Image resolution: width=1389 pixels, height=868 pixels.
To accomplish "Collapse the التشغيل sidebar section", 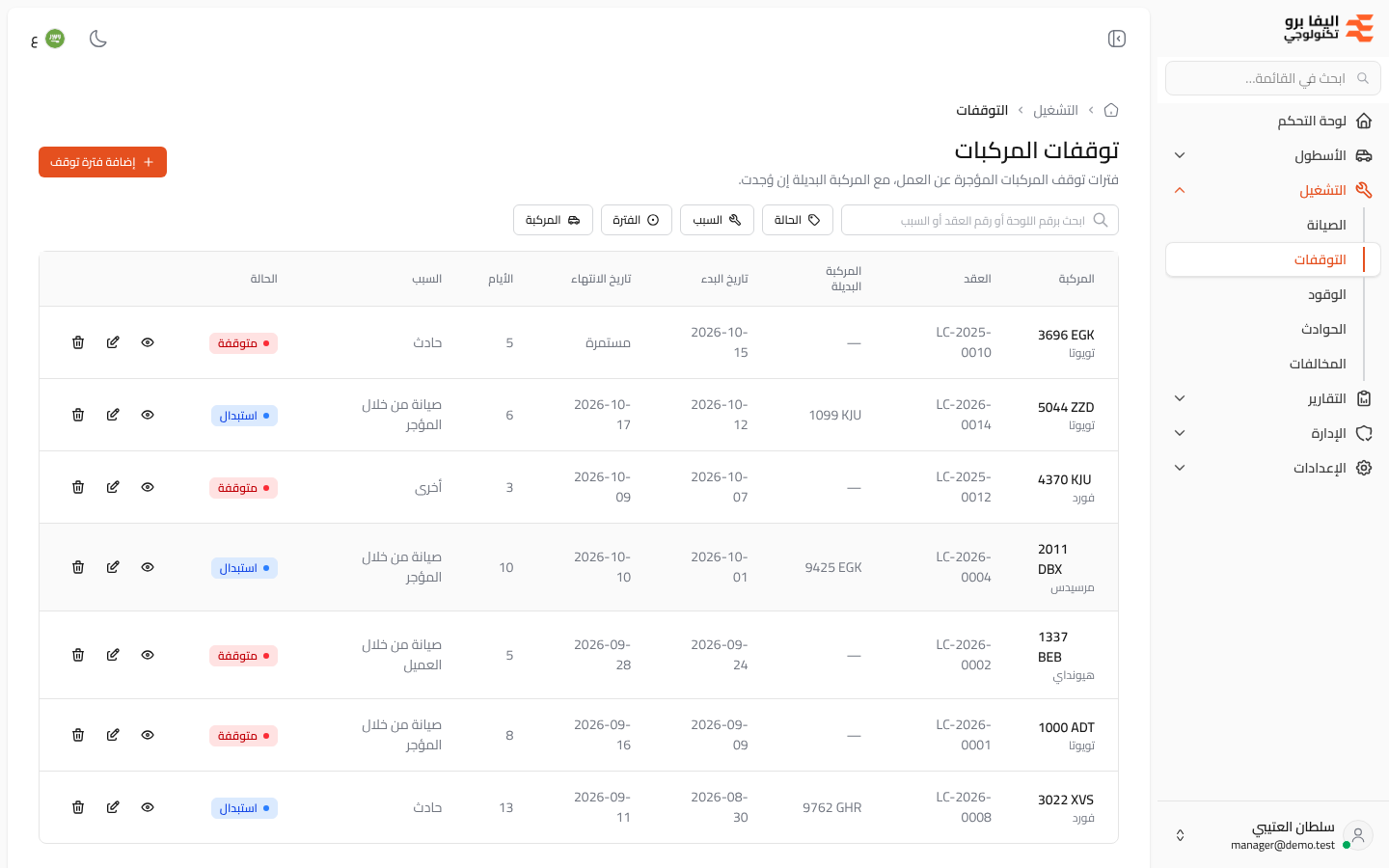I will click(x=1273, y=190).
